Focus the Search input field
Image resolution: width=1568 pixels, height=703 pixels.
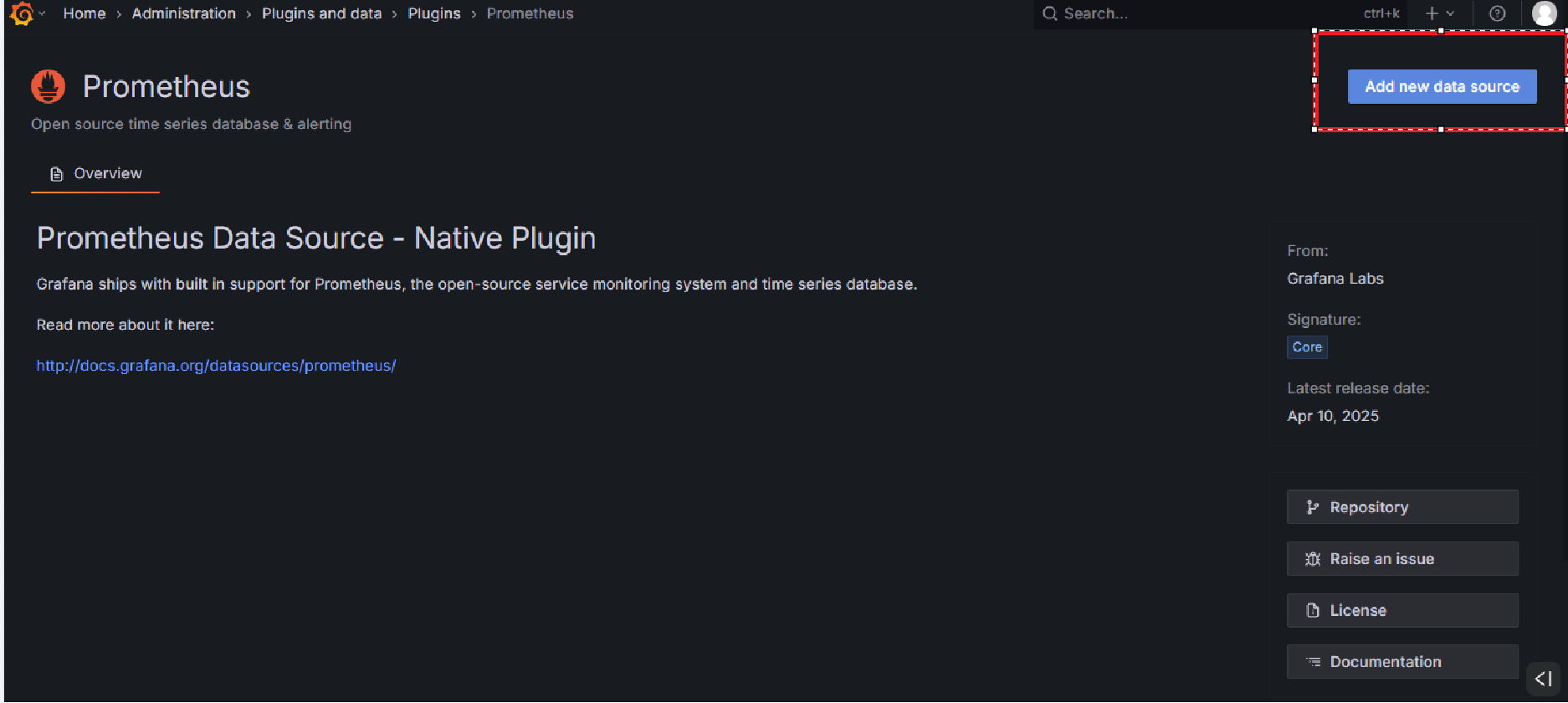(1220, 13)
